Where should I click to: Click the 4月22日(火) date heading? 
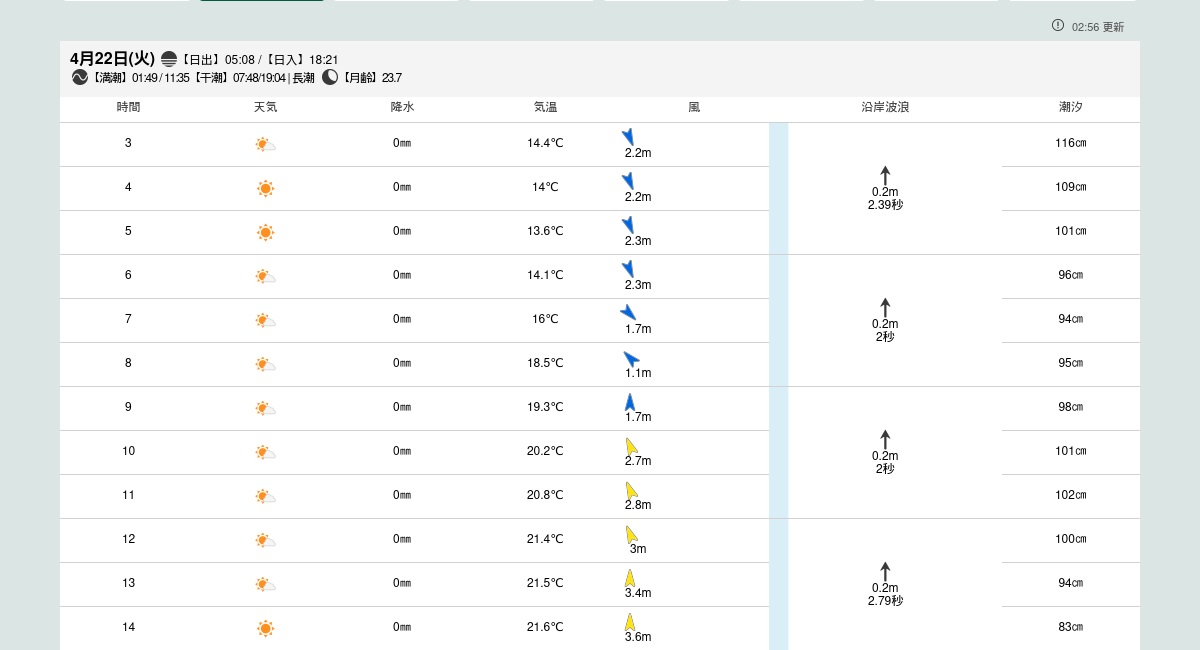(112, 59)
